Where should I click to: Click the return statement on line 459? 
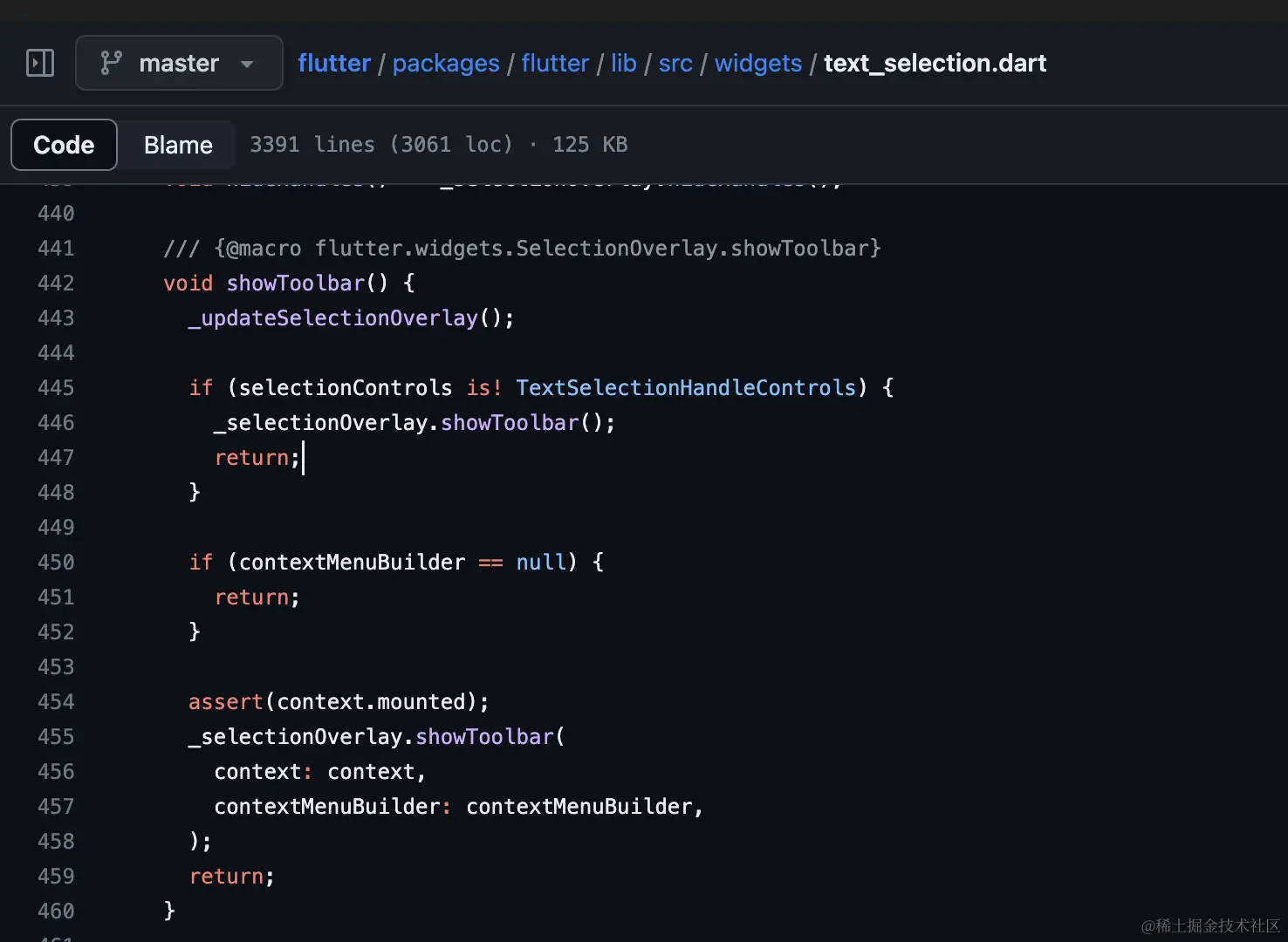pos(232,877)
